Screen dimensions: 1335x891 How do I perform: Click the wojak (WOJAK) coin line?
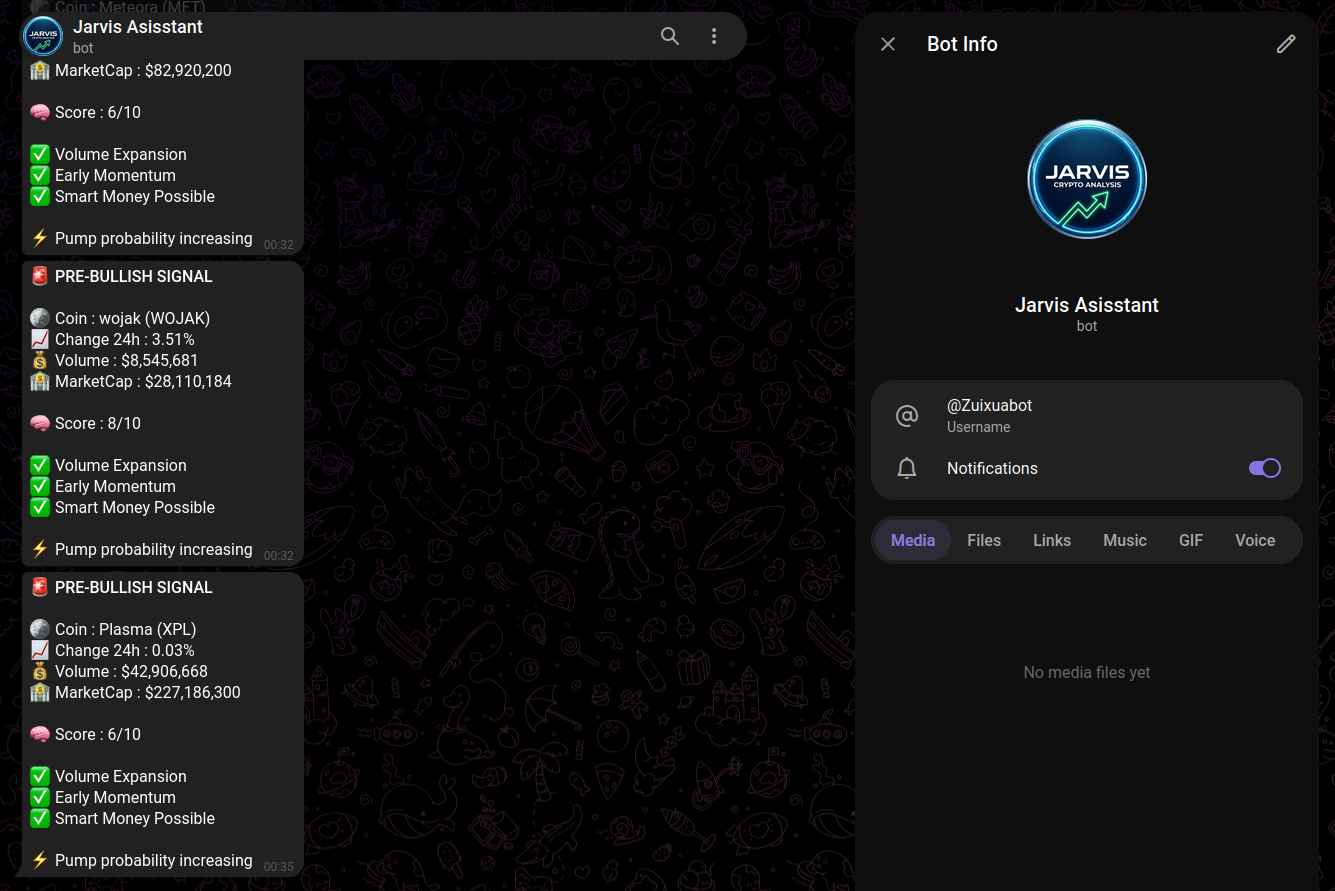(132, 318)
